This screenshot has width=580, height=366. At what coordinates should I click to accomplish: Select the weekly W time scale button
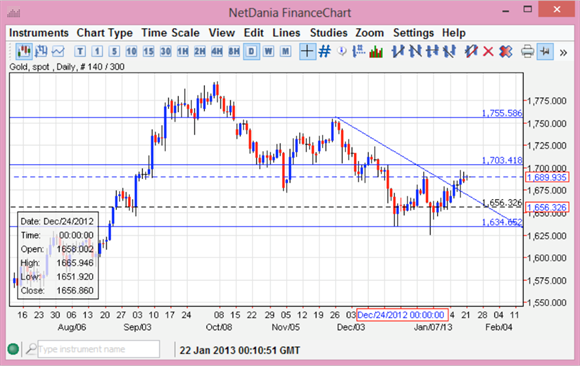pyautogui.click(x=269, y=51)
